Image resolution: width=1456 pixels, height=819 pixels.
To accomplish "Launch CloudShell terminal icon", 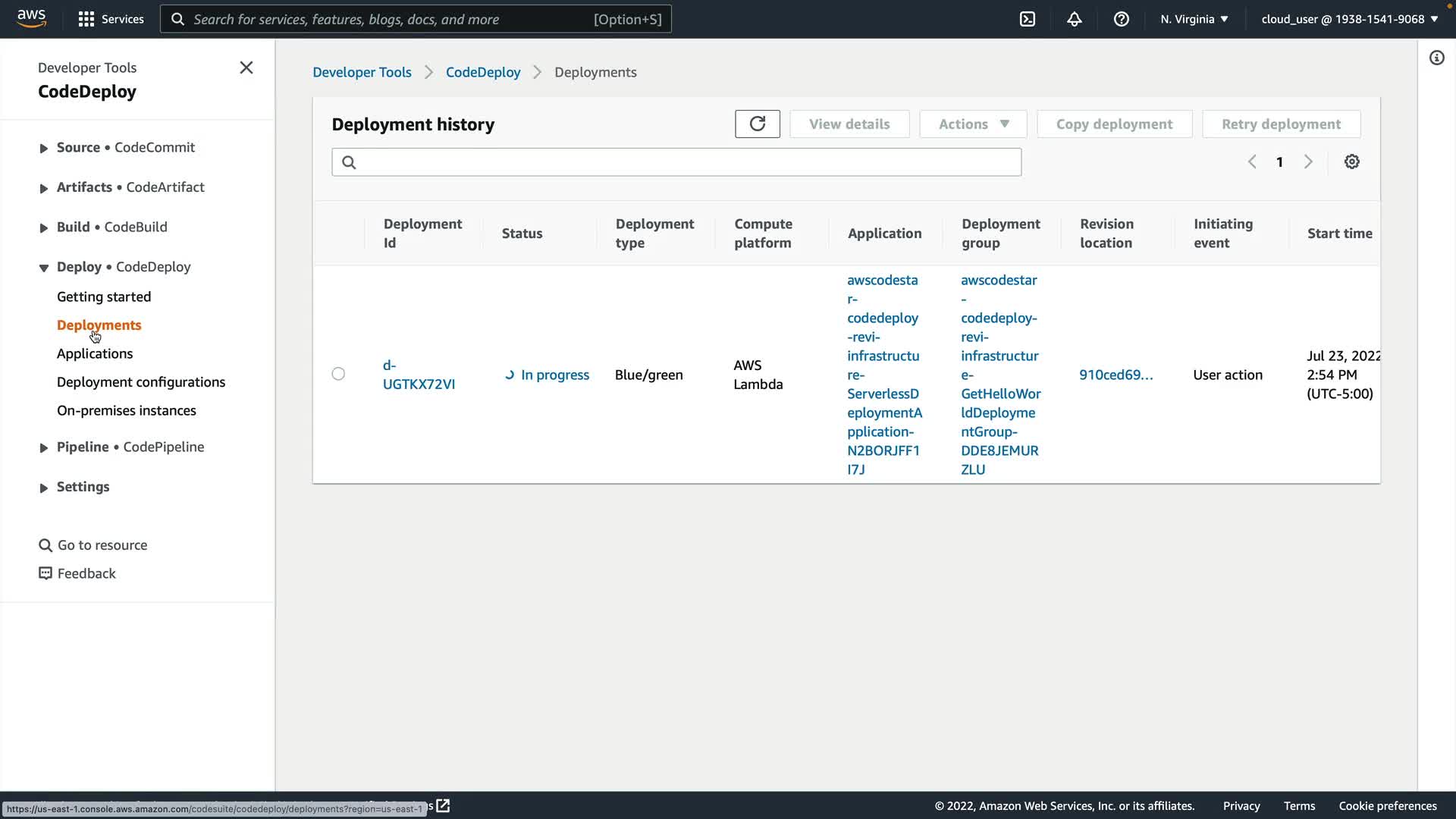I will click(x=1028, y=19).
